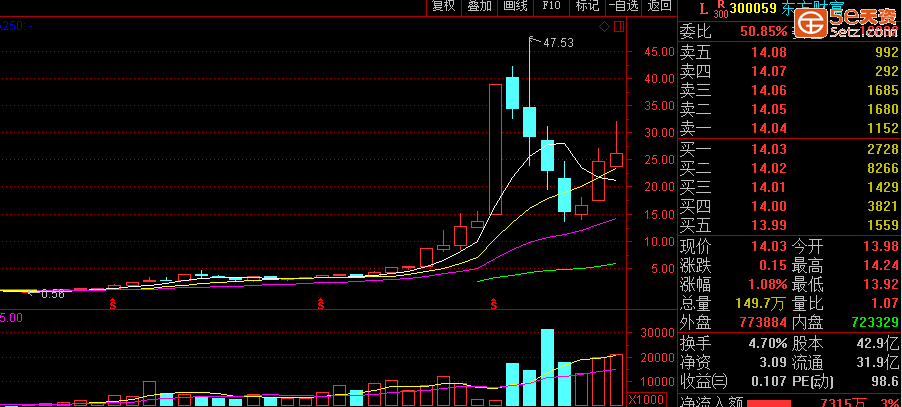Click the 返回 back button
This screenshot has width=902, height=407.
coord(659,6)
